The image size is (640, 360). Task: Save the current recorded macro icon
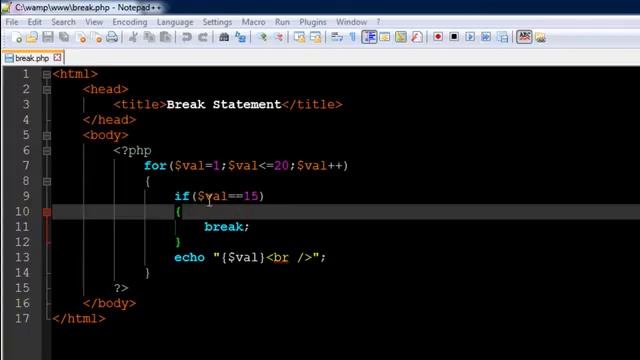click(x=503, y=38)
